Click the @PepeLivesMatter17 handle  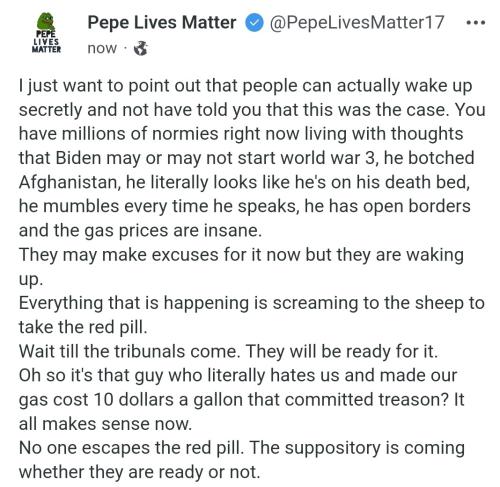[357, 23]
